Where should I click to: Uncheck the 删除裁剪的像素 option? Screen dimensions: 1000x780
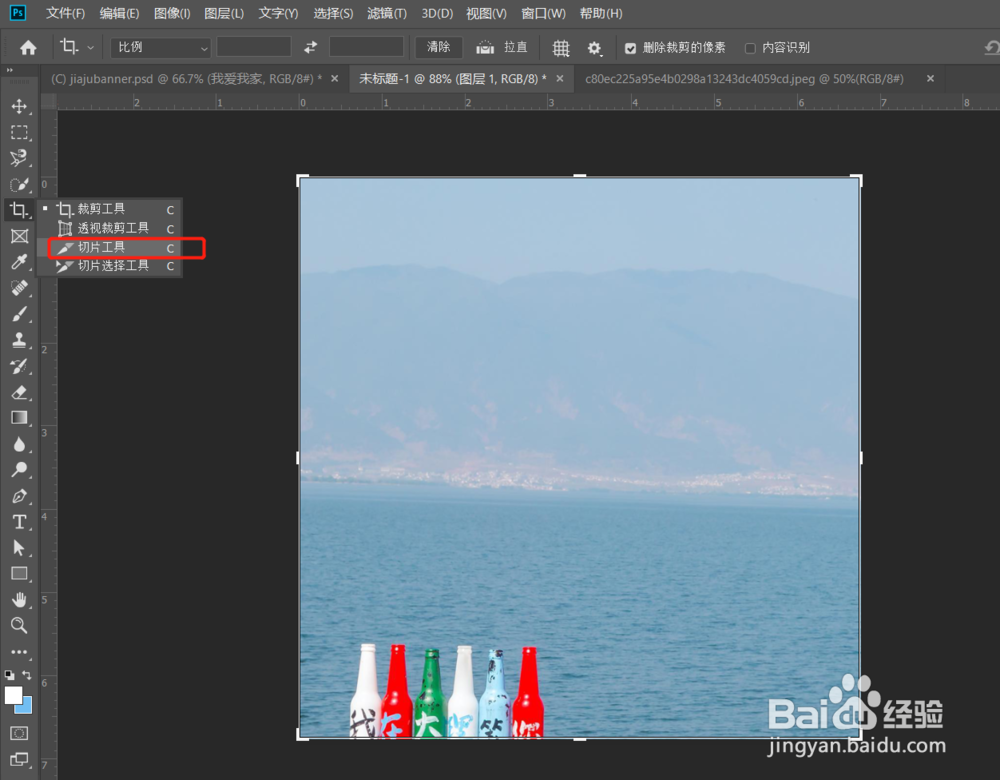click(631, 46)
